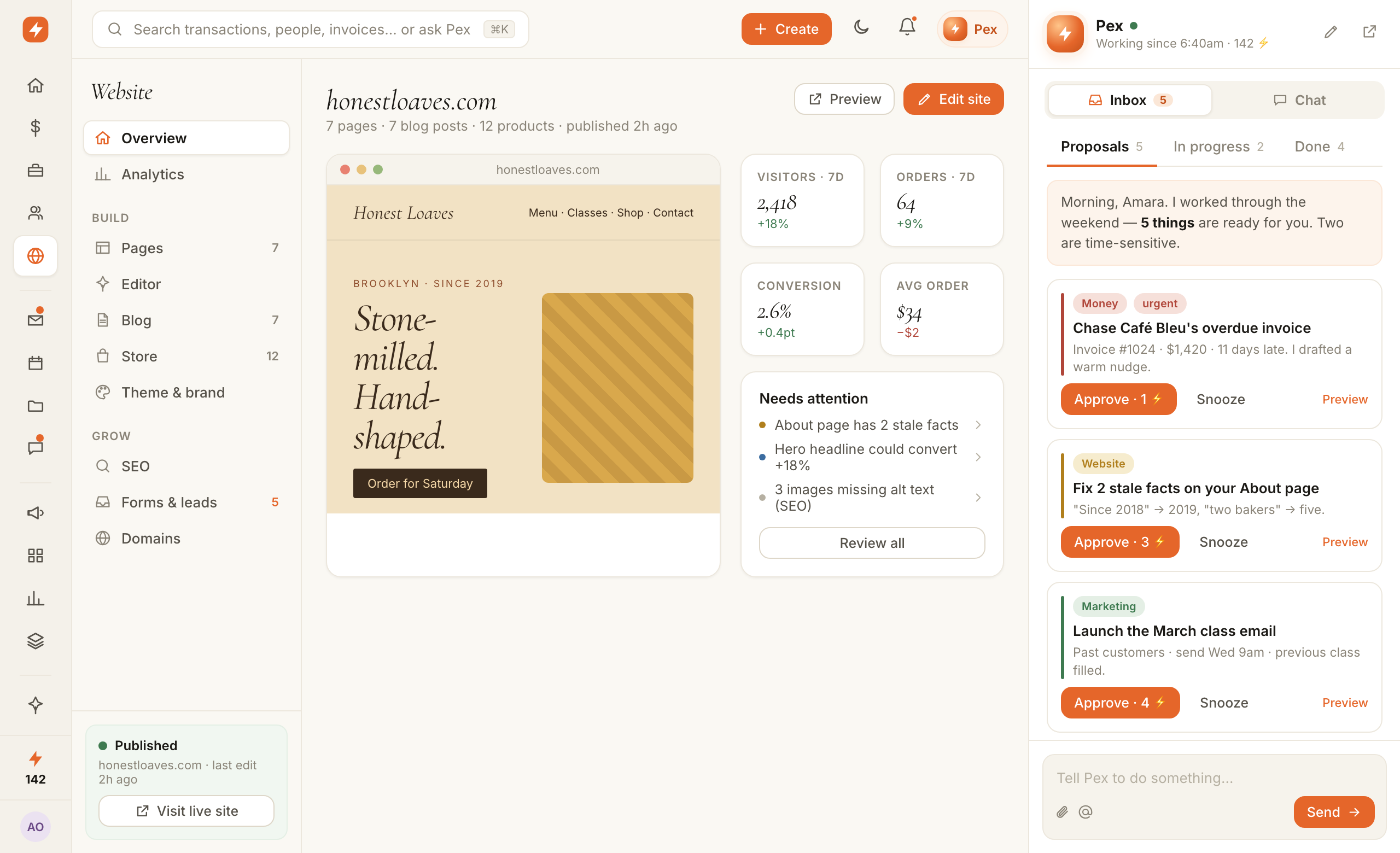Switch to the Inbox tab
The height and width of the screenshot is (853, 1400).
[1129, 100]
